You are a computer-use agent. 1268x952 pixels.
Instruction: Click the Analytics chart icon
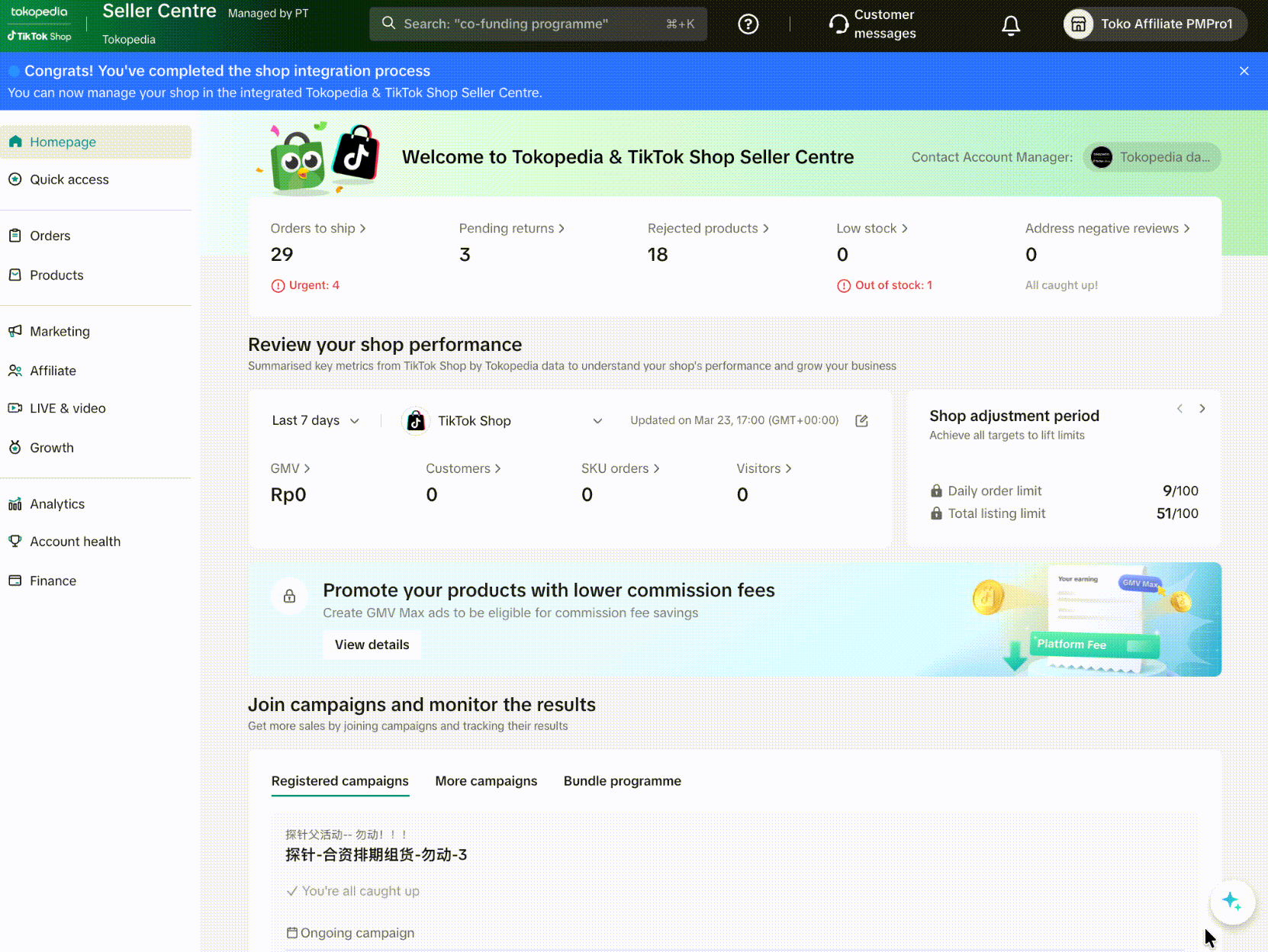click(x=15, y=504)
